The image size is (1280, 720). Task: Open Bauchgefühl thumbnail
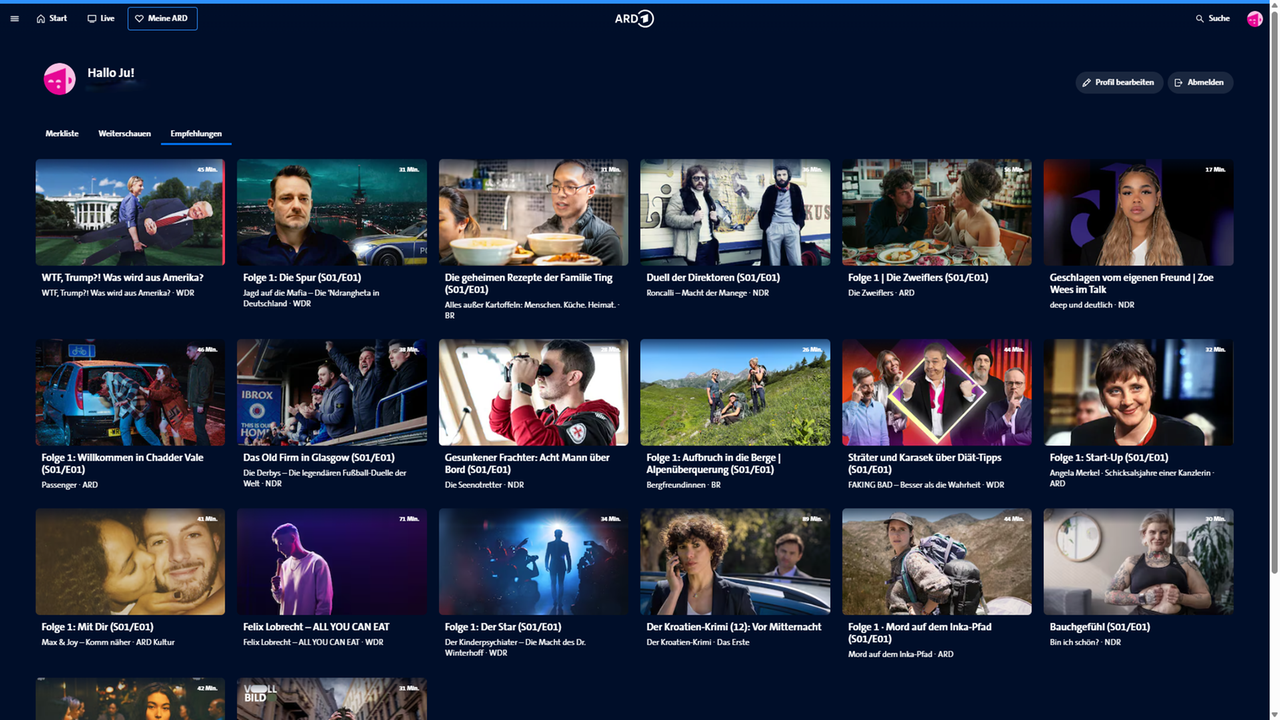(x=1138, y=561)
